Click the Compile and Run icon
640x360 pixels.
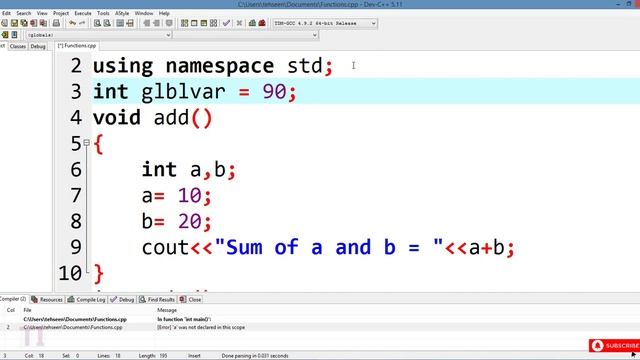(x=204, y=23)
